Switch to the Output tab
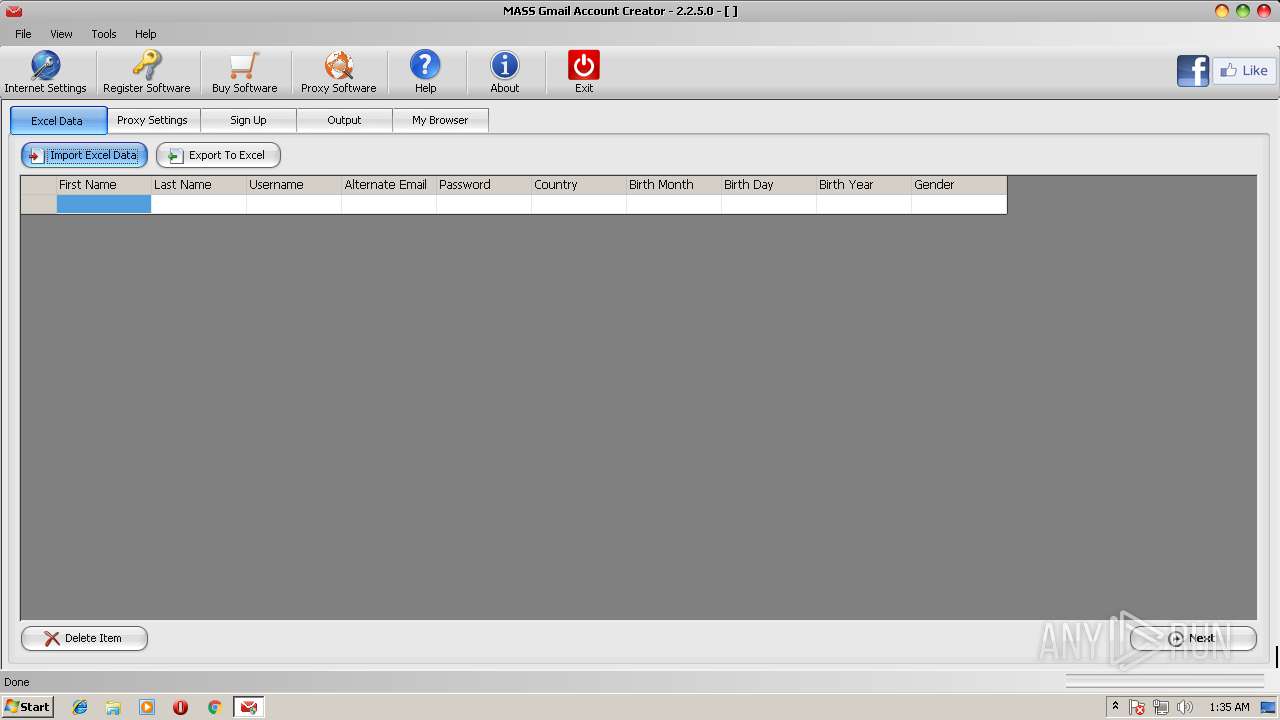1280x720 pixels. [344, 120]
